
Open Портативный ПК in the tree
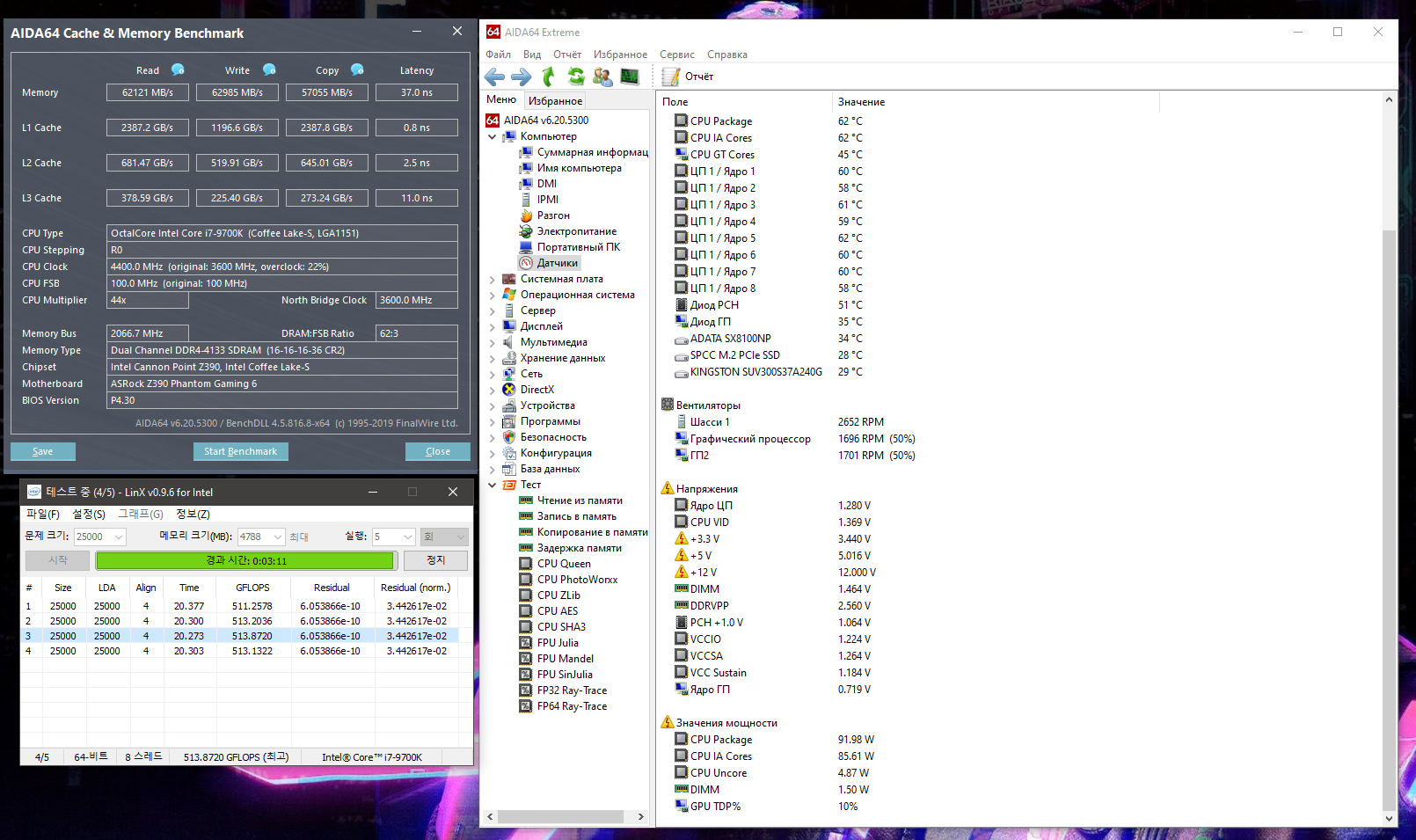570,247
